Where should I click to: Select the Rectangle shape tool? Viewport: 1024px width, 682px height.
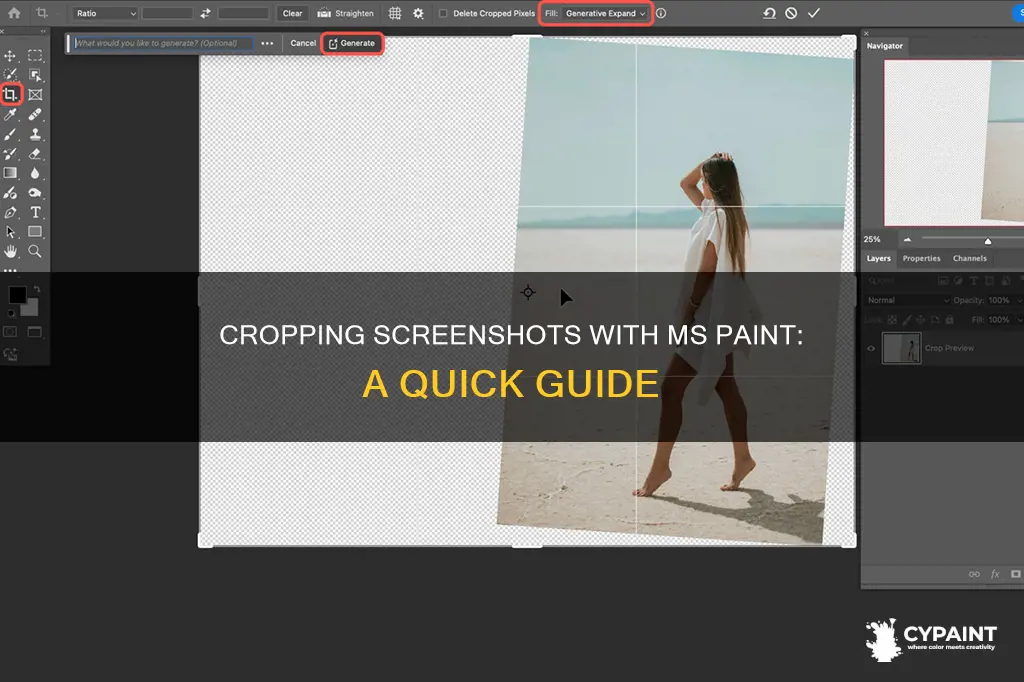[35, 232]
